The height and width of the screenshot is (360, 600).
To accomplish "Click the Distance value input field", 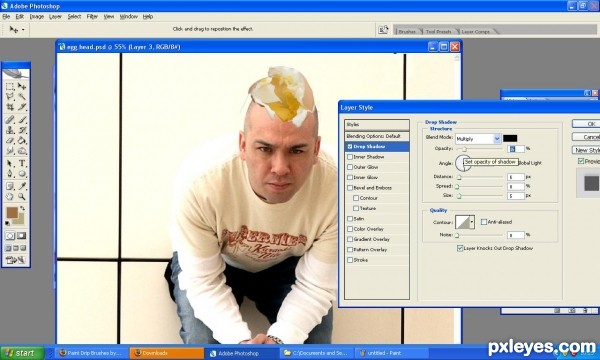I will tap(516, 177).
